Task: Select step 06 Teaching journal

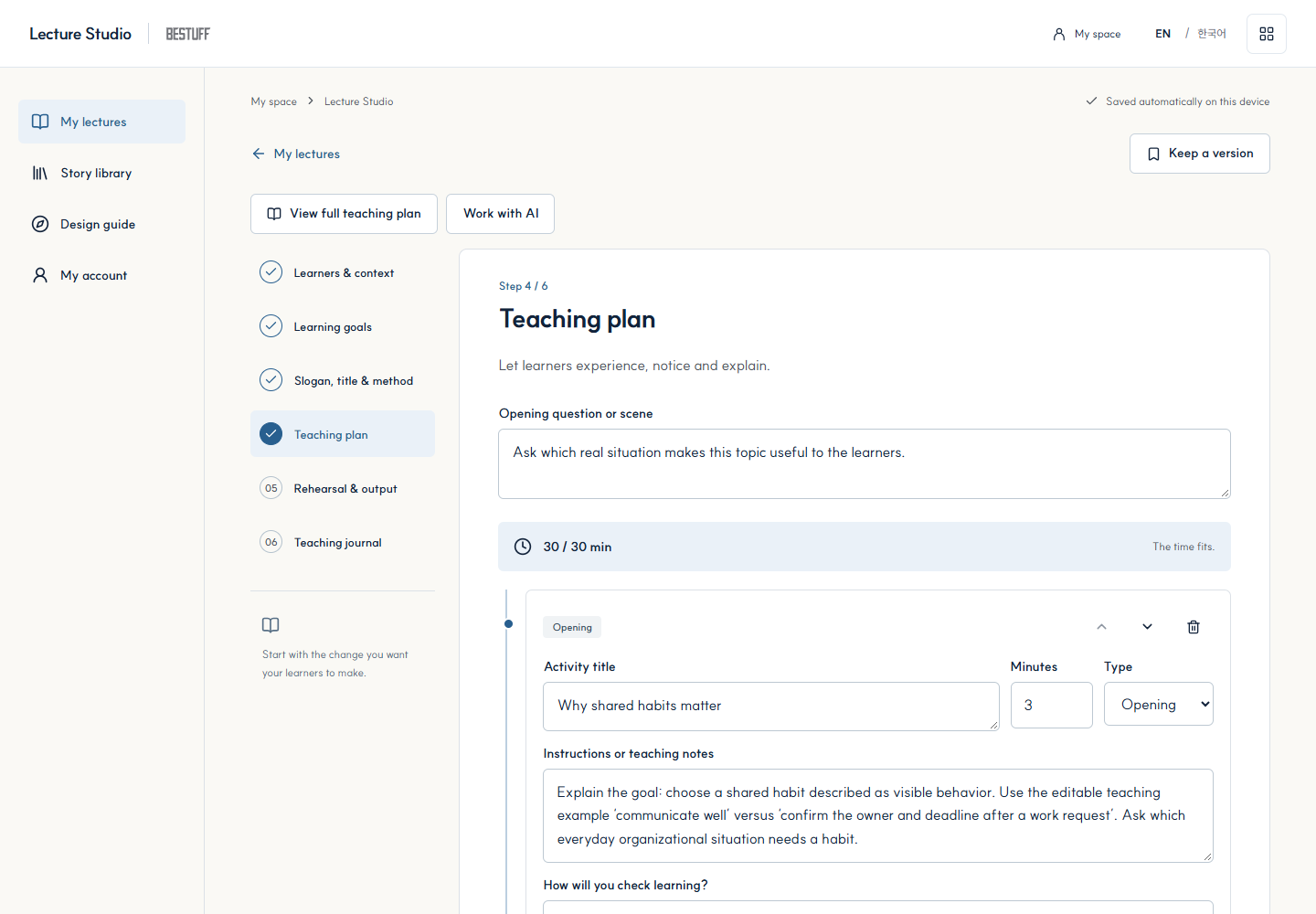Action: pyautogui.click(x=343, y=542)
